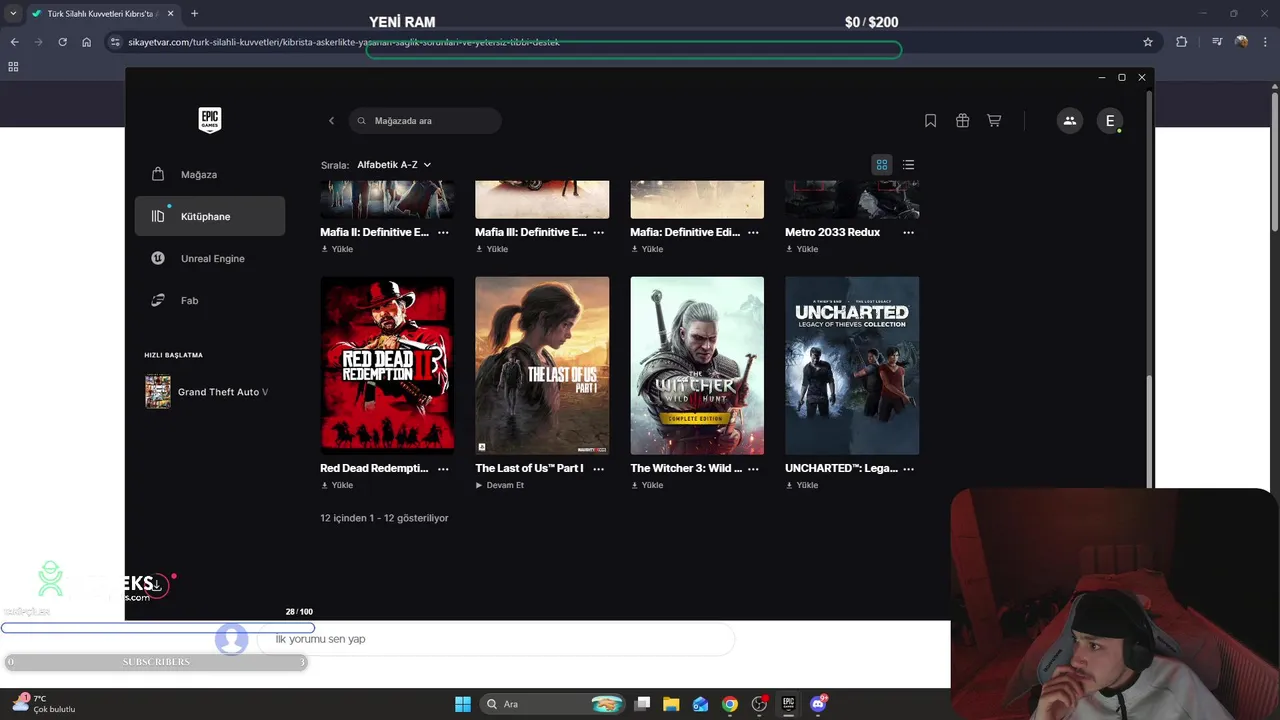Click Yükle under Metro 2033 Redux
This screenshot has width=1280, height=720.
[802, 249]
